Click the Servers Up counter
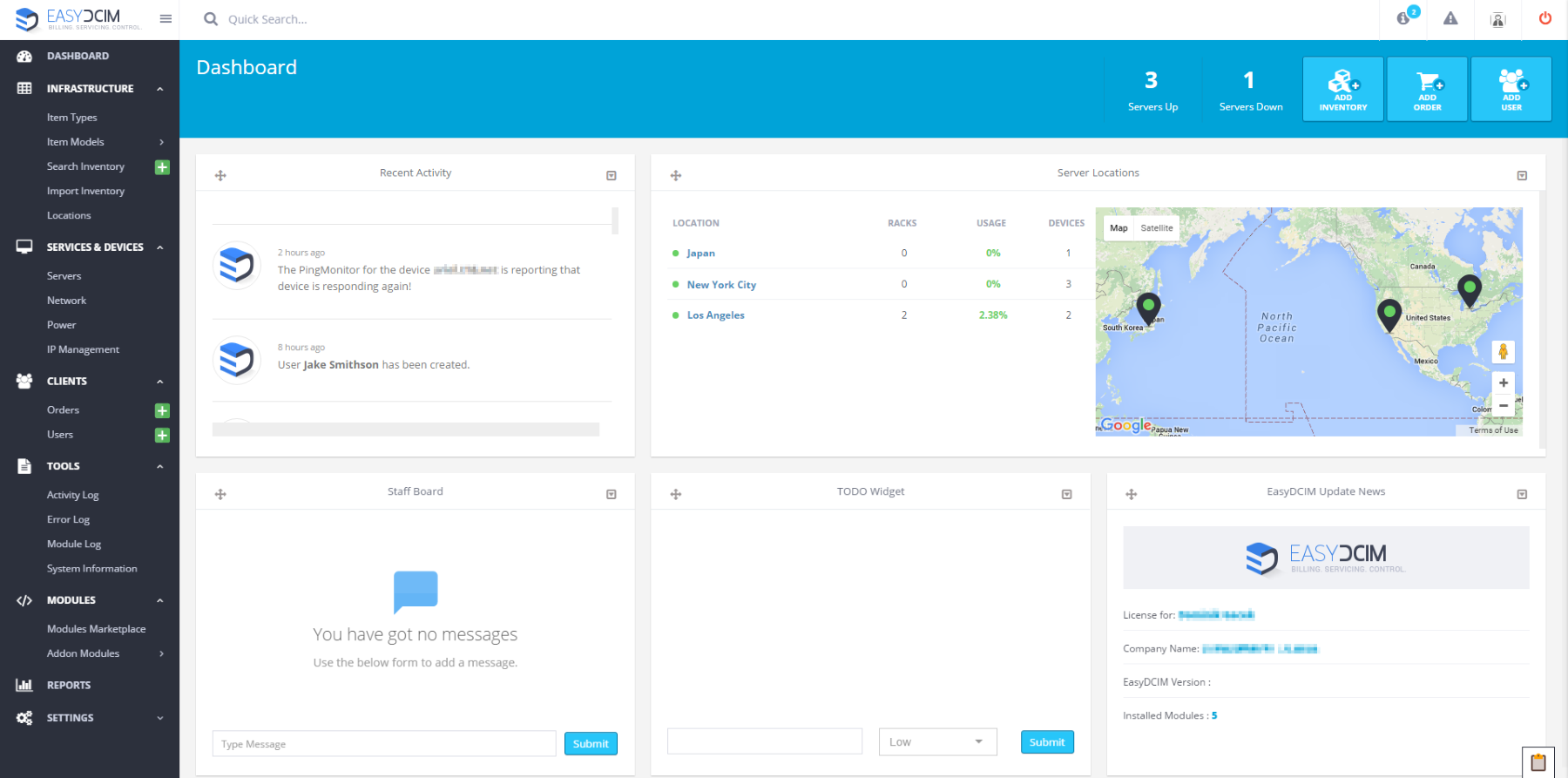This screenshot has height=778, width=1568. pyautogui.click(x=1152, y=90)
